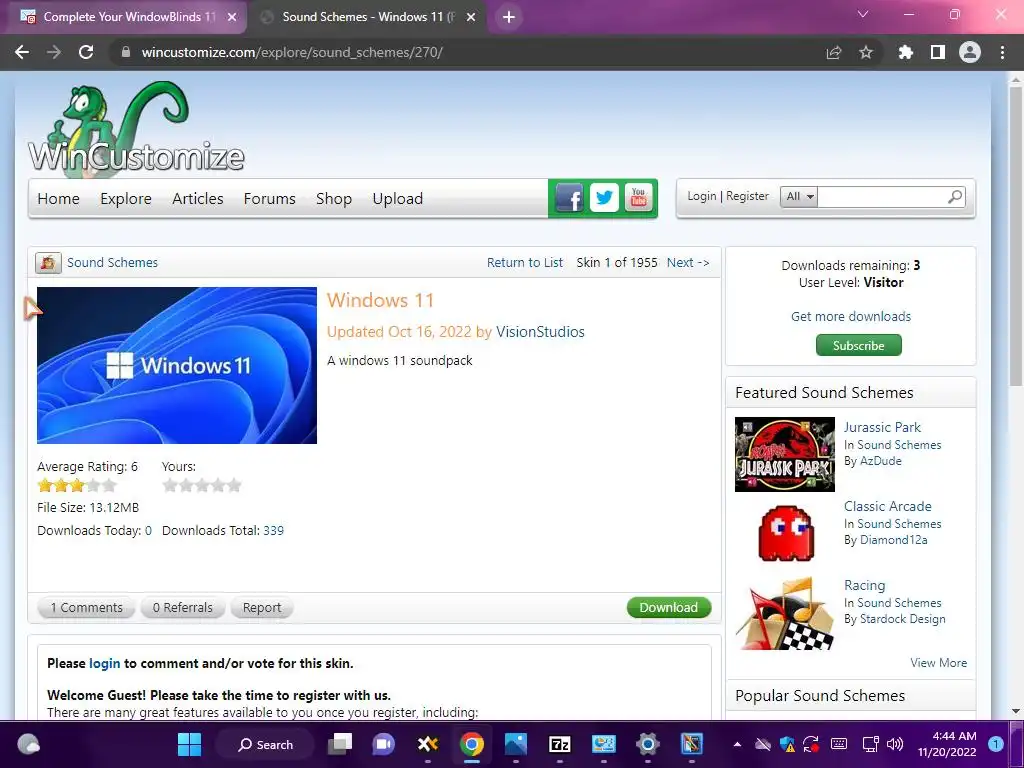Click View More featured sound schemes
The height and width of the screenshot is (768, 1024).
938,663
